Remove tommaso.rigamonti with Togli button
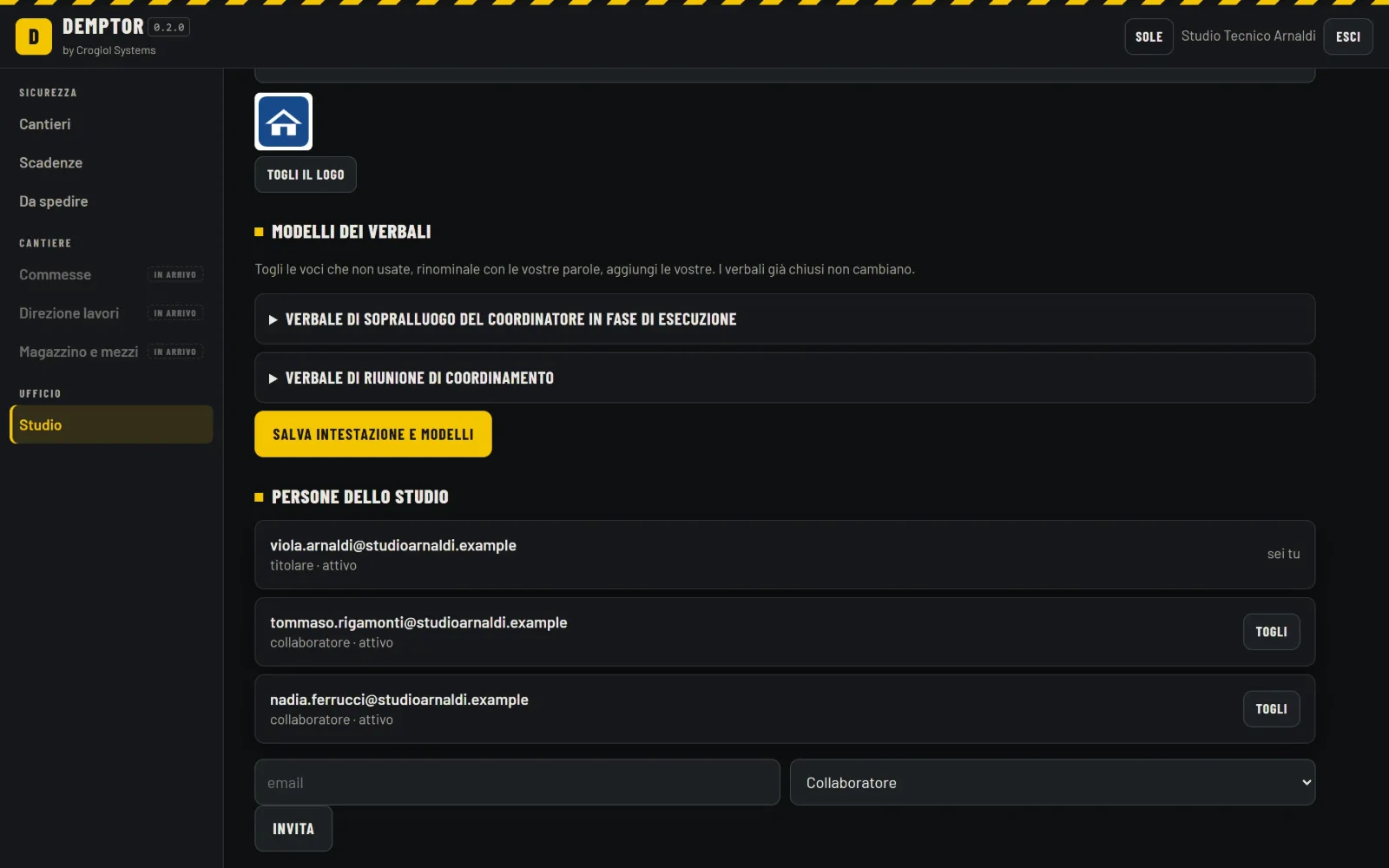The width and height of the screenshot is (1389, 868). click(x=1271, y=632)
